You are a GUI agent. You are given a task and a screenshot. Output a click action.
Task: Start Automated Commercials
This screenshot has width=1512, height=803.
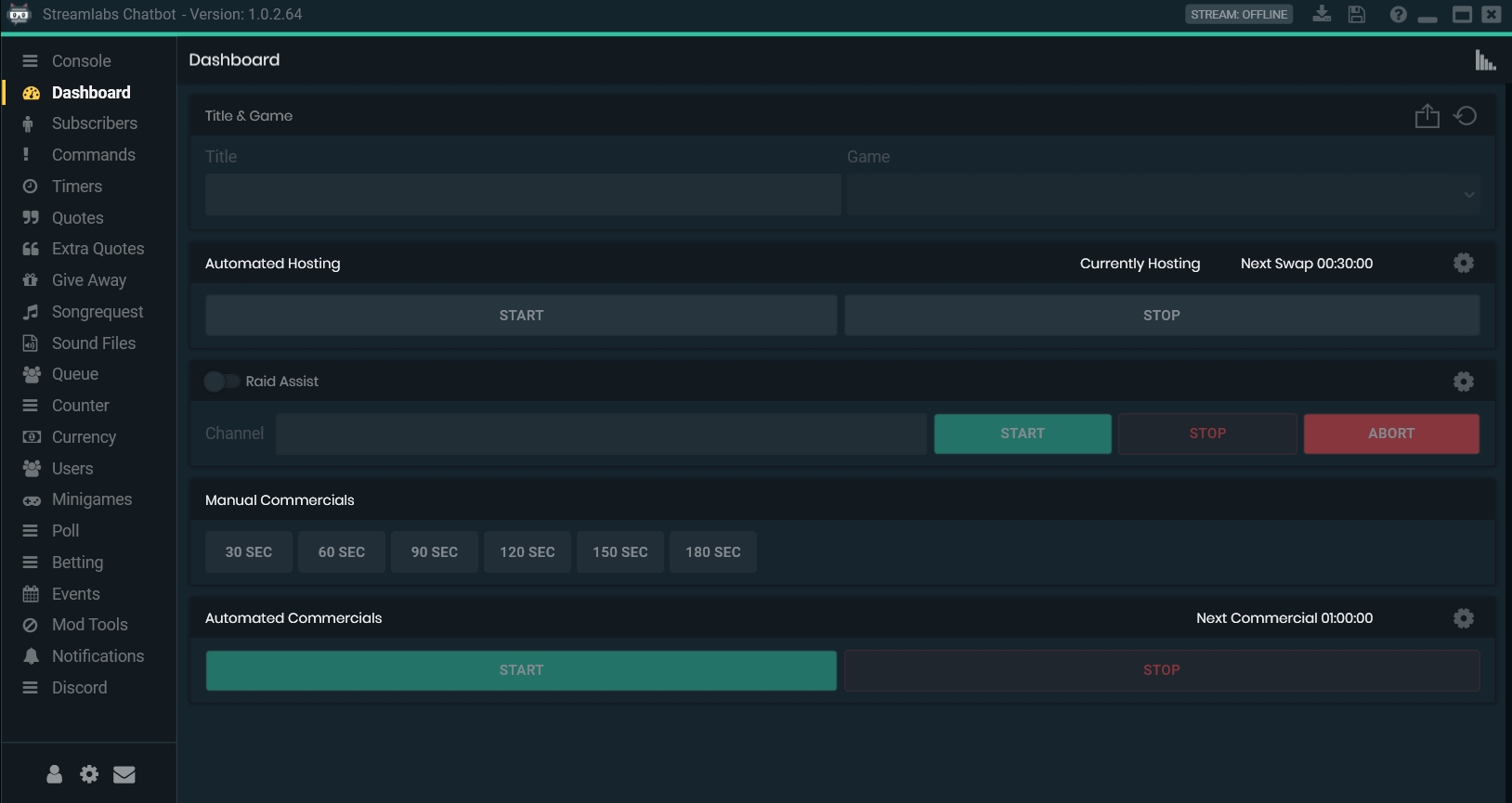[x=521, y=670]
